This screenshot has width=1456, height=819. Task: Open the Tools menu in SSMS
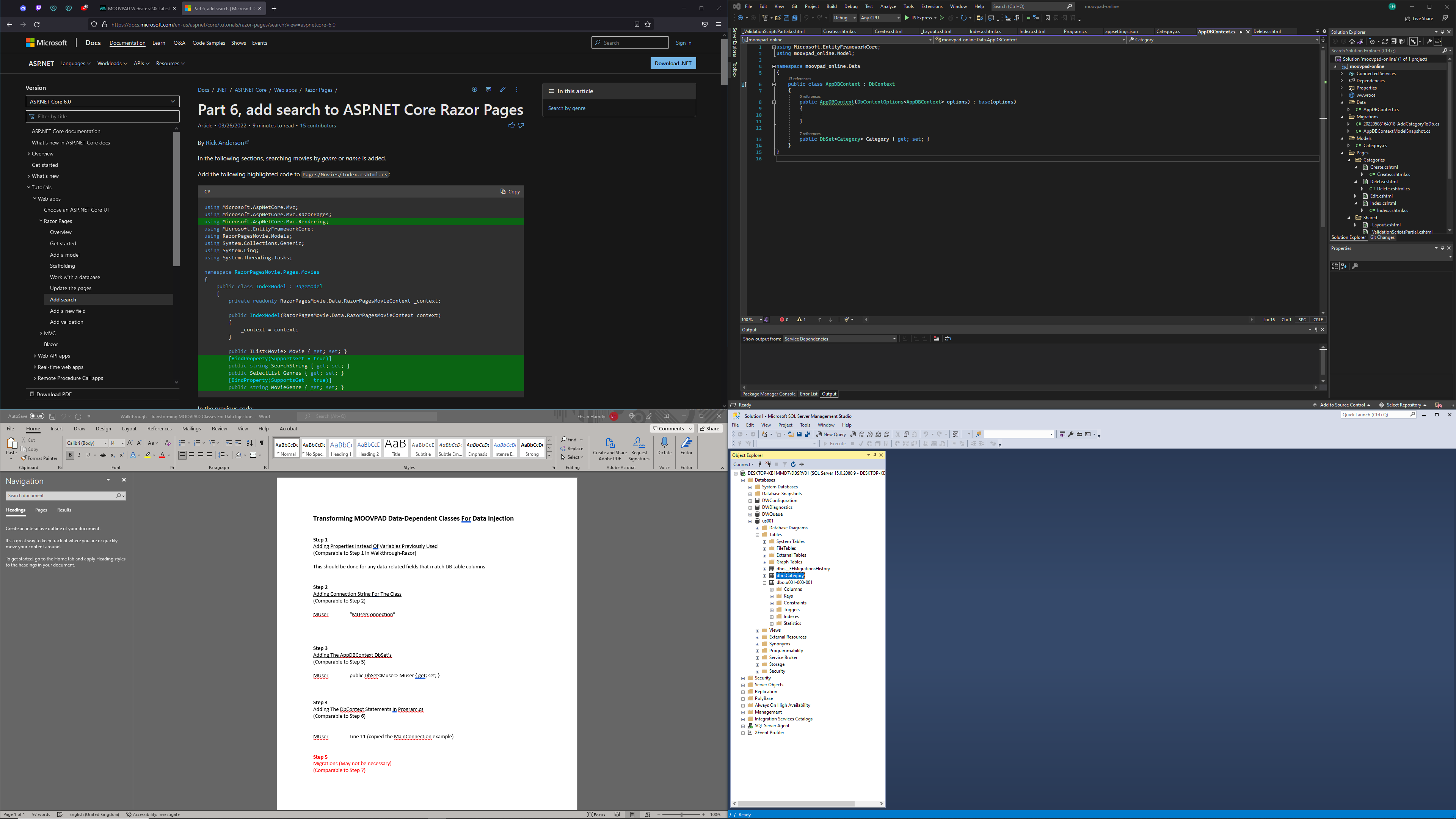click(805, 425)
